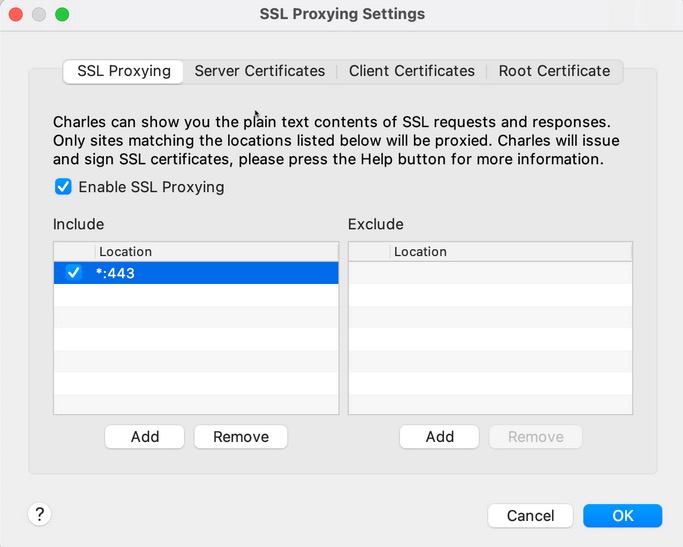683x547 pixels.
Task: Toggle the Enable SSL Proxying checkbox
Action: (64, 187)
